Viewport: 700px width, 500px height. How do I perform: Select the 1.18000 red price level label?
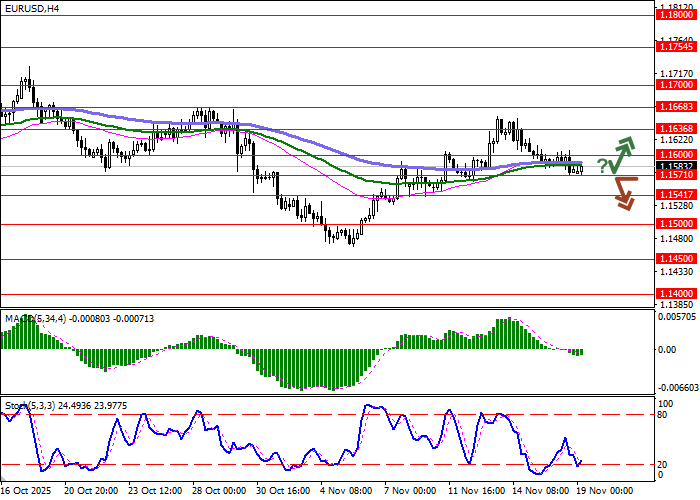tap(676, 15)
